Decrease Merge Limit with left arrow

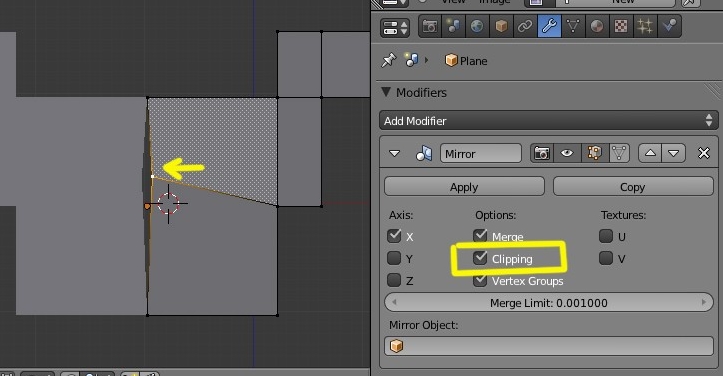pyautogui.click(x=394, y=303)
